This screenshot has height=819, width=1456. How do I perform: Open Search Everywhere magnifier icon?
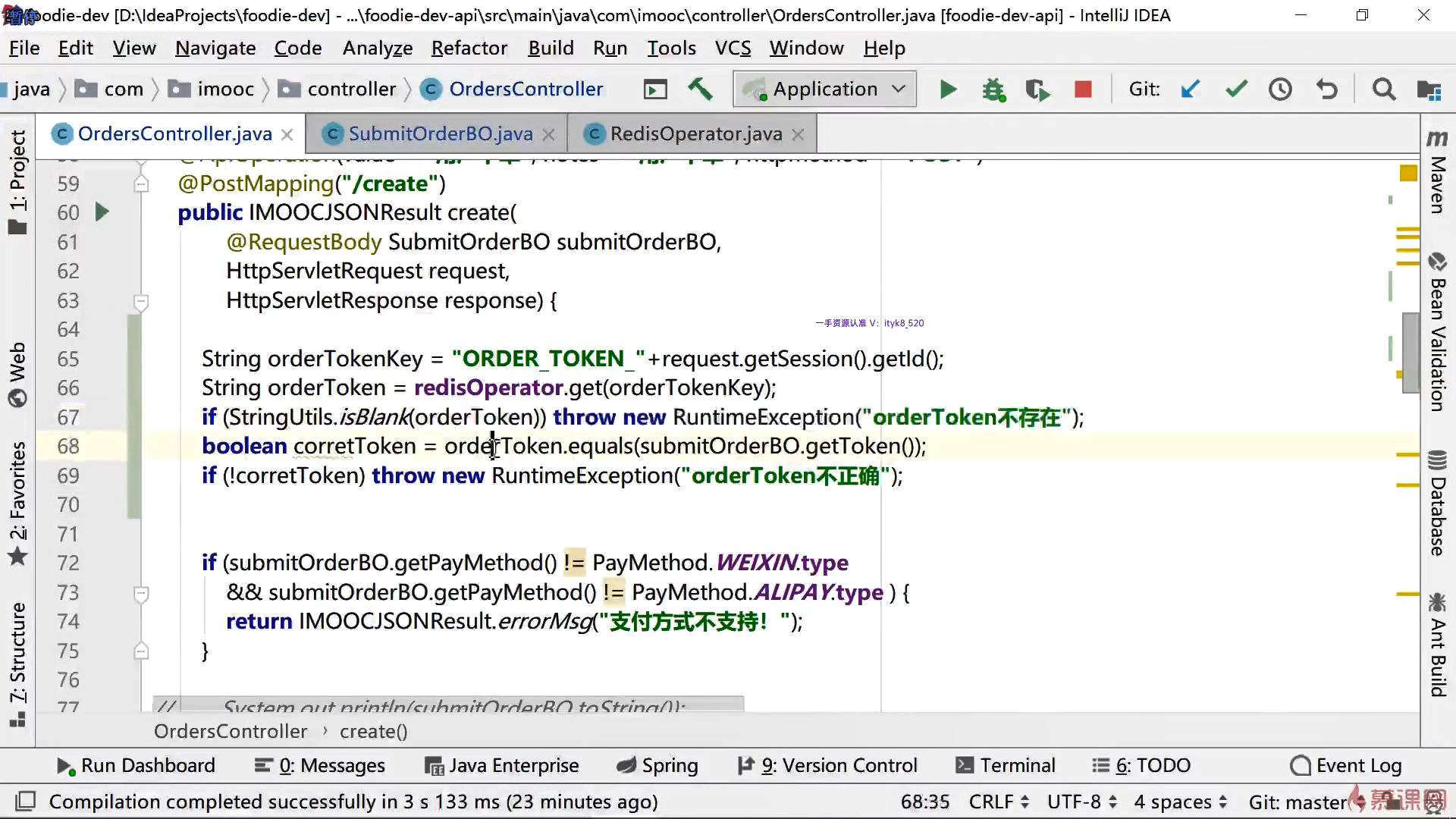tap(1383, 89)
